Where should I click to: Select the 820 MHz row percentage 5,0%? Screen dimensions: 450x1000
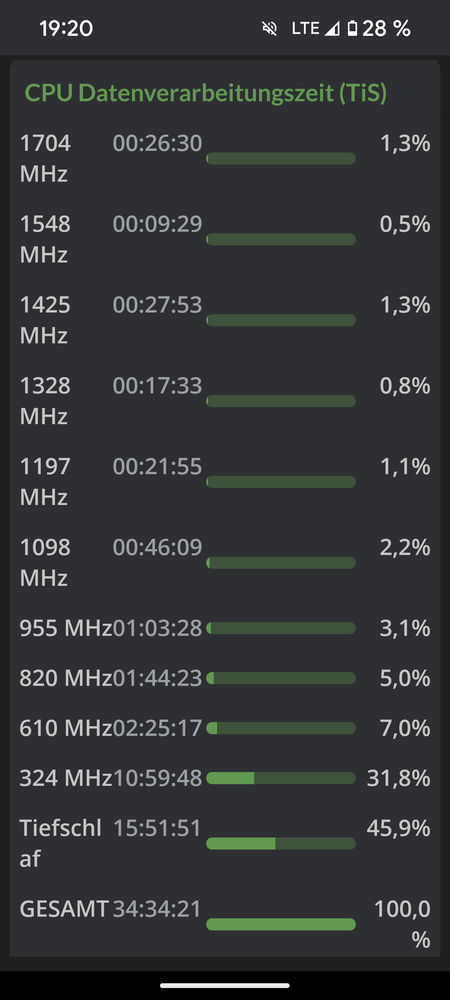(x=405, y=678)
